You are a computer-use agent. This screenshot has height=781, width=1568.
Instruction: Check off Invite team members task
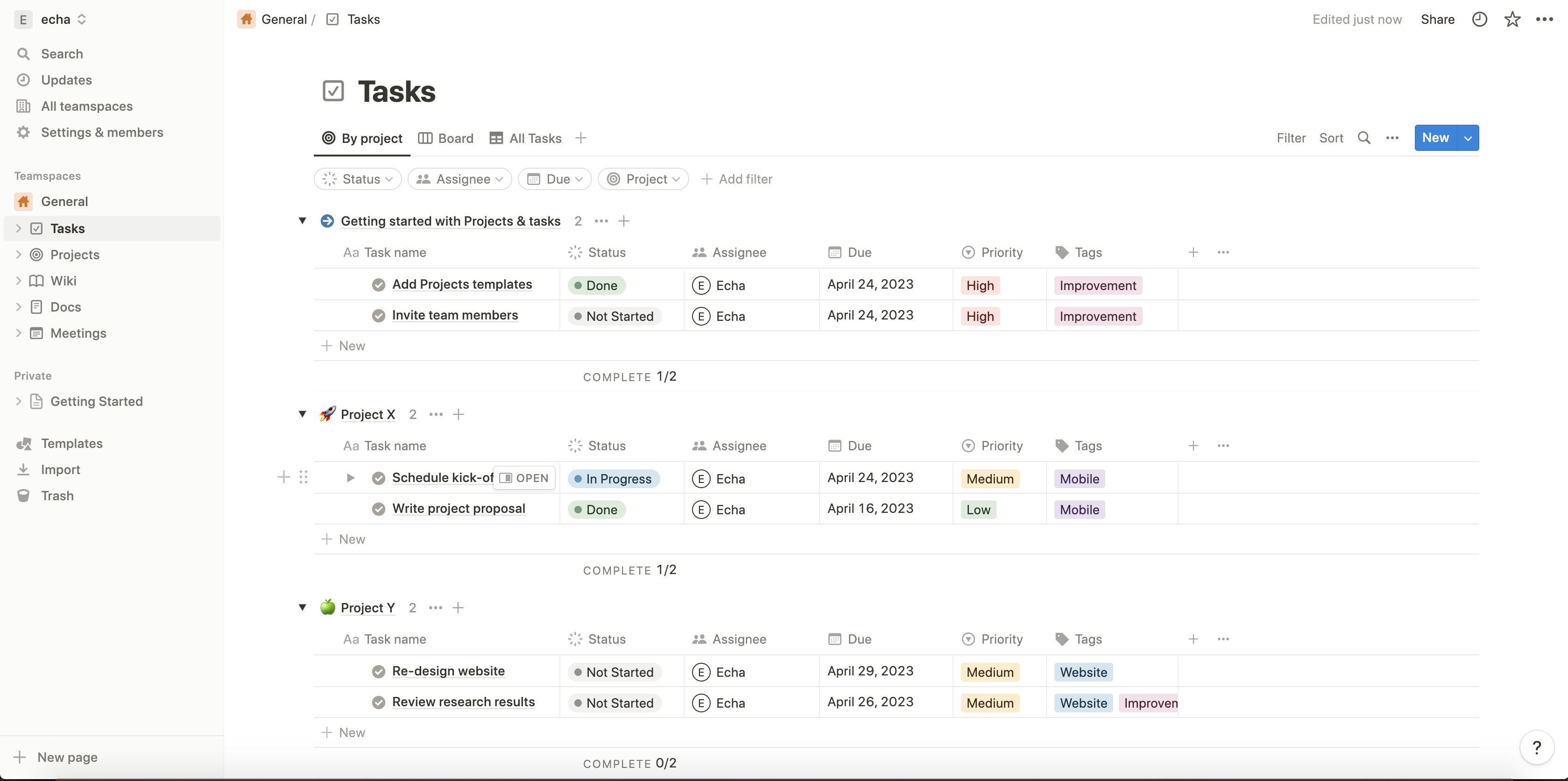[378, 315]
